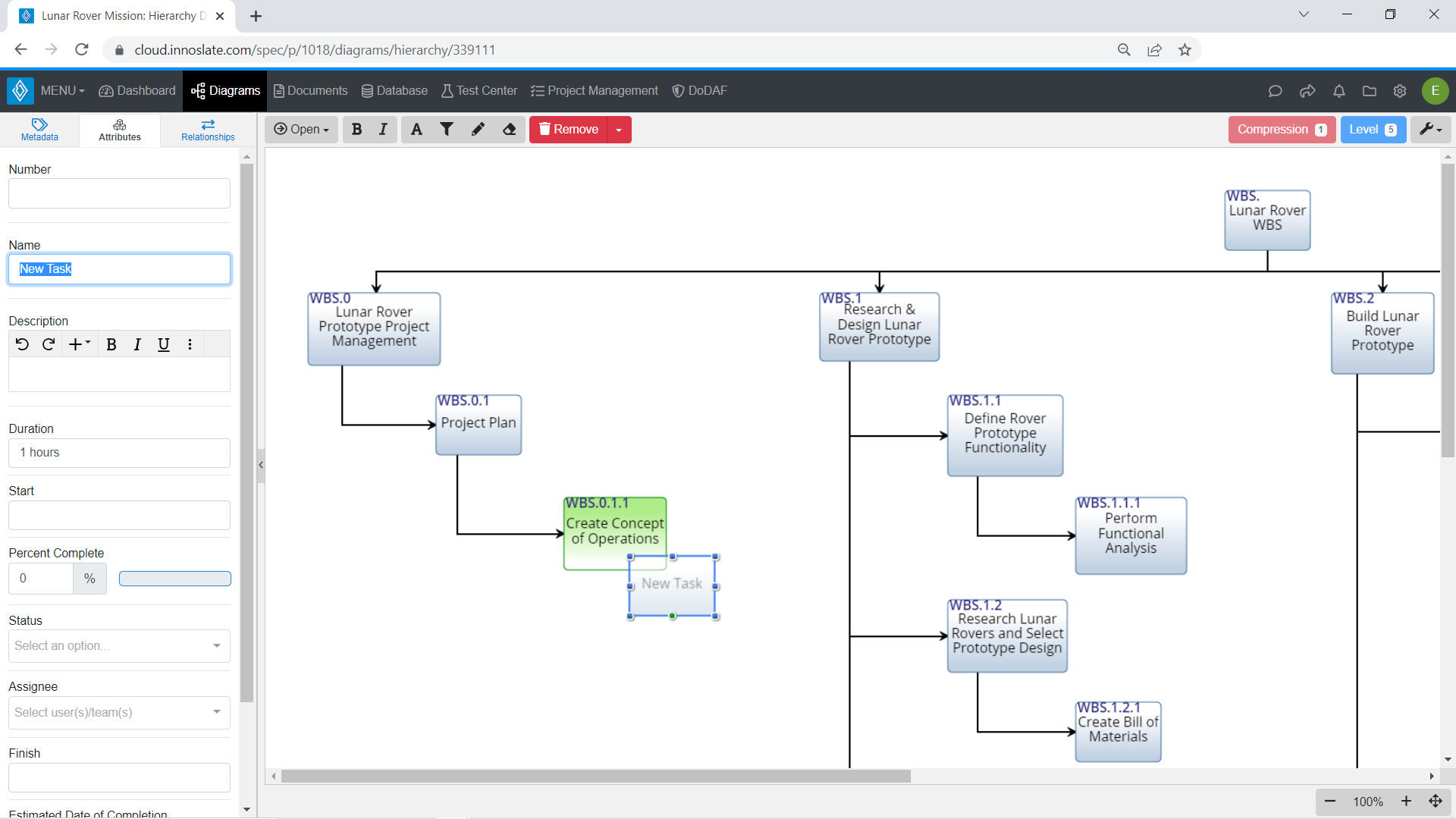Click the Diagrams navigation button
The width and height of the screenshot is (1456, 819).
(x=225, y=91)
